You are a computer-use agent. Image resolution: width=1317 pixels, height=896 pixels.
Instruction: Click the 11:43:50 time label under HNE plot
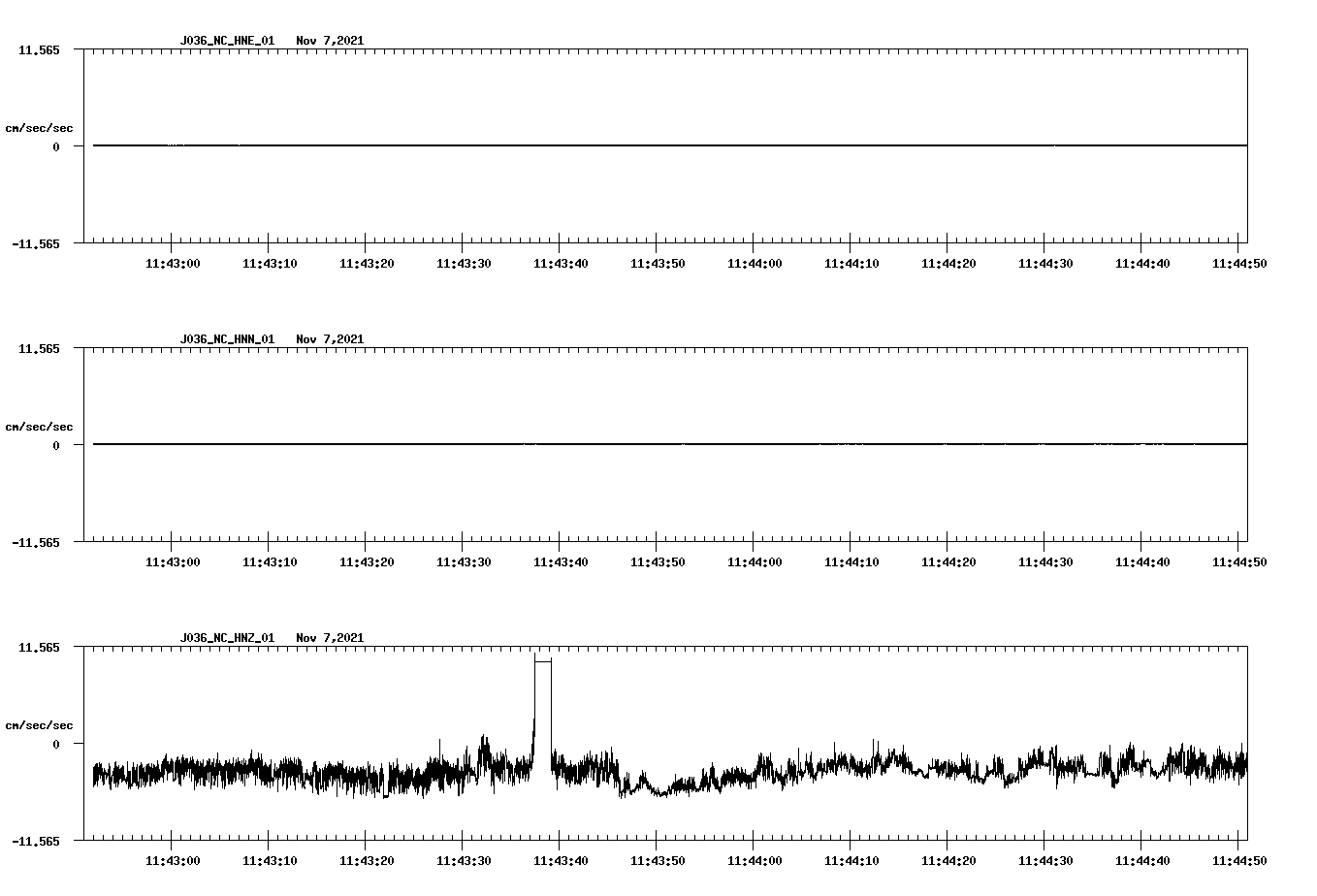coord(658,264)
